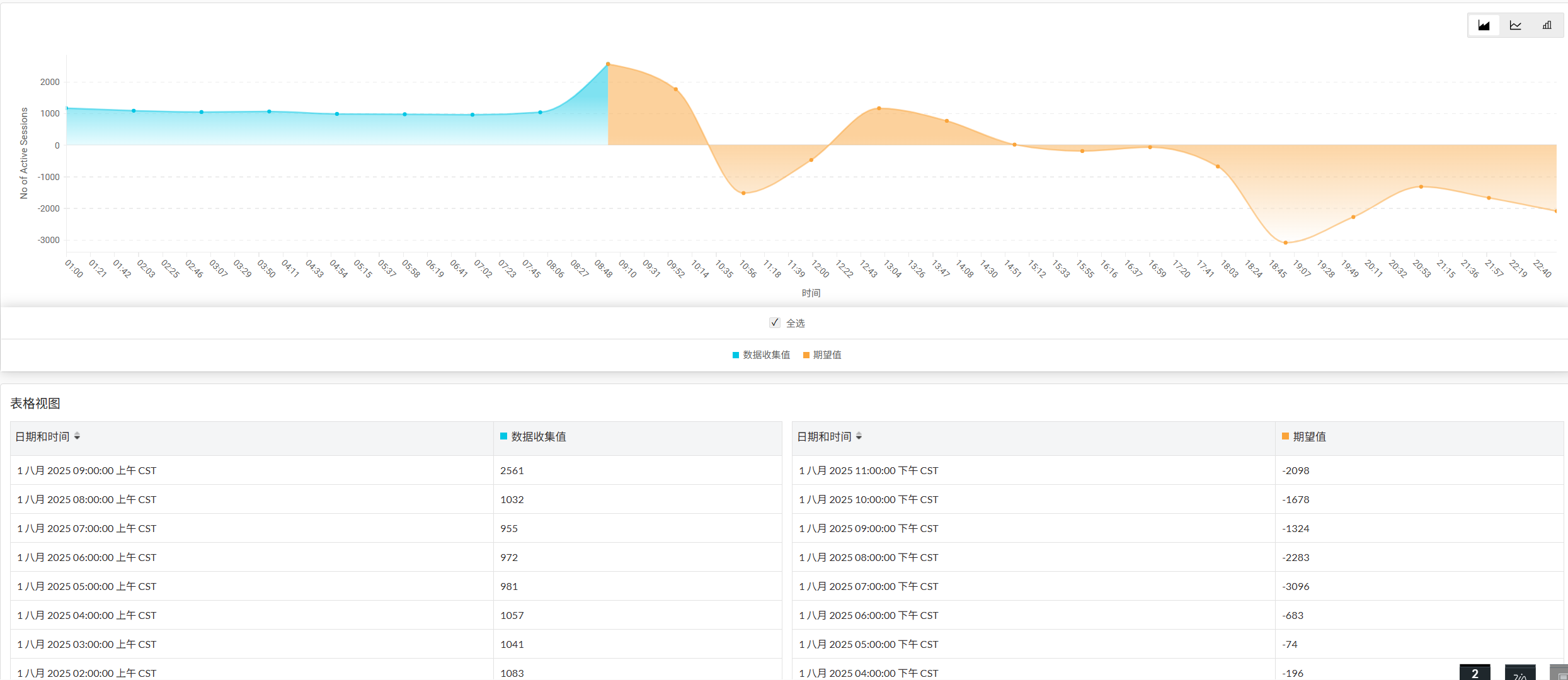Switch to line chart view
The height and width of the screenshot is (680, 1568).
(1515, 25)
